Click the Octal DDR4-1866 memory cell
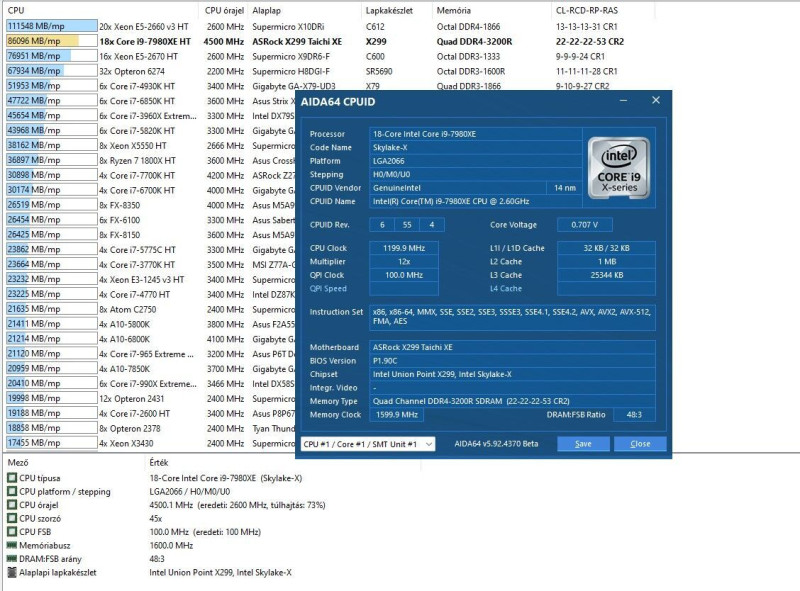This screenshot has width=800, height=591. (468, 27)
